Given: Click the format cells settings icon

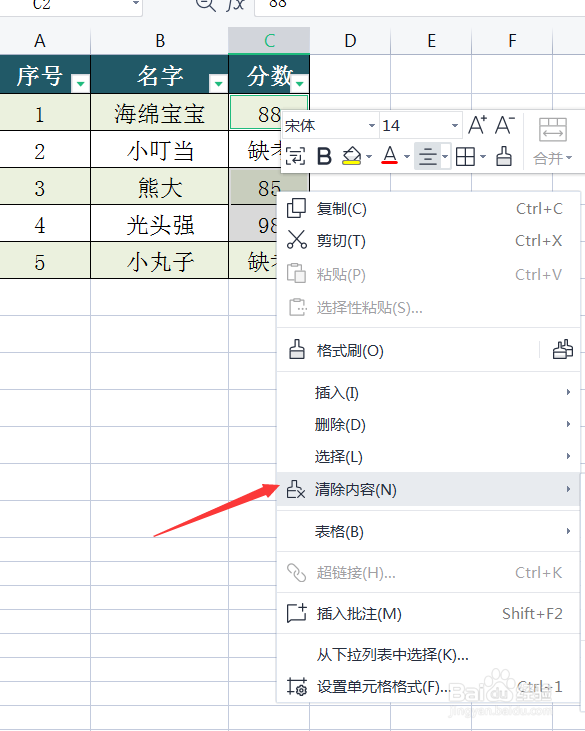Looking at the screenshot, I should (297, 686).
